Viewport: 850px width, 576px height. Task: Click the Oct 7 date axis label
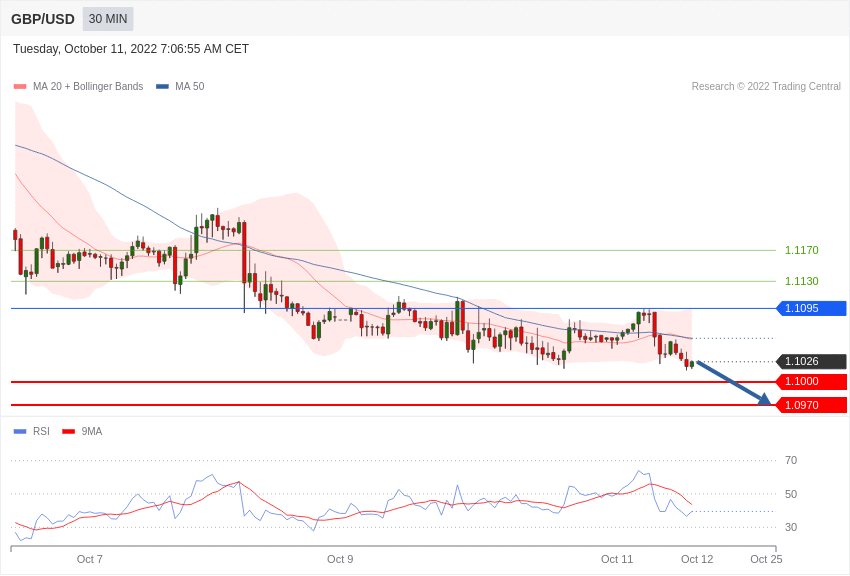(89, 559)
